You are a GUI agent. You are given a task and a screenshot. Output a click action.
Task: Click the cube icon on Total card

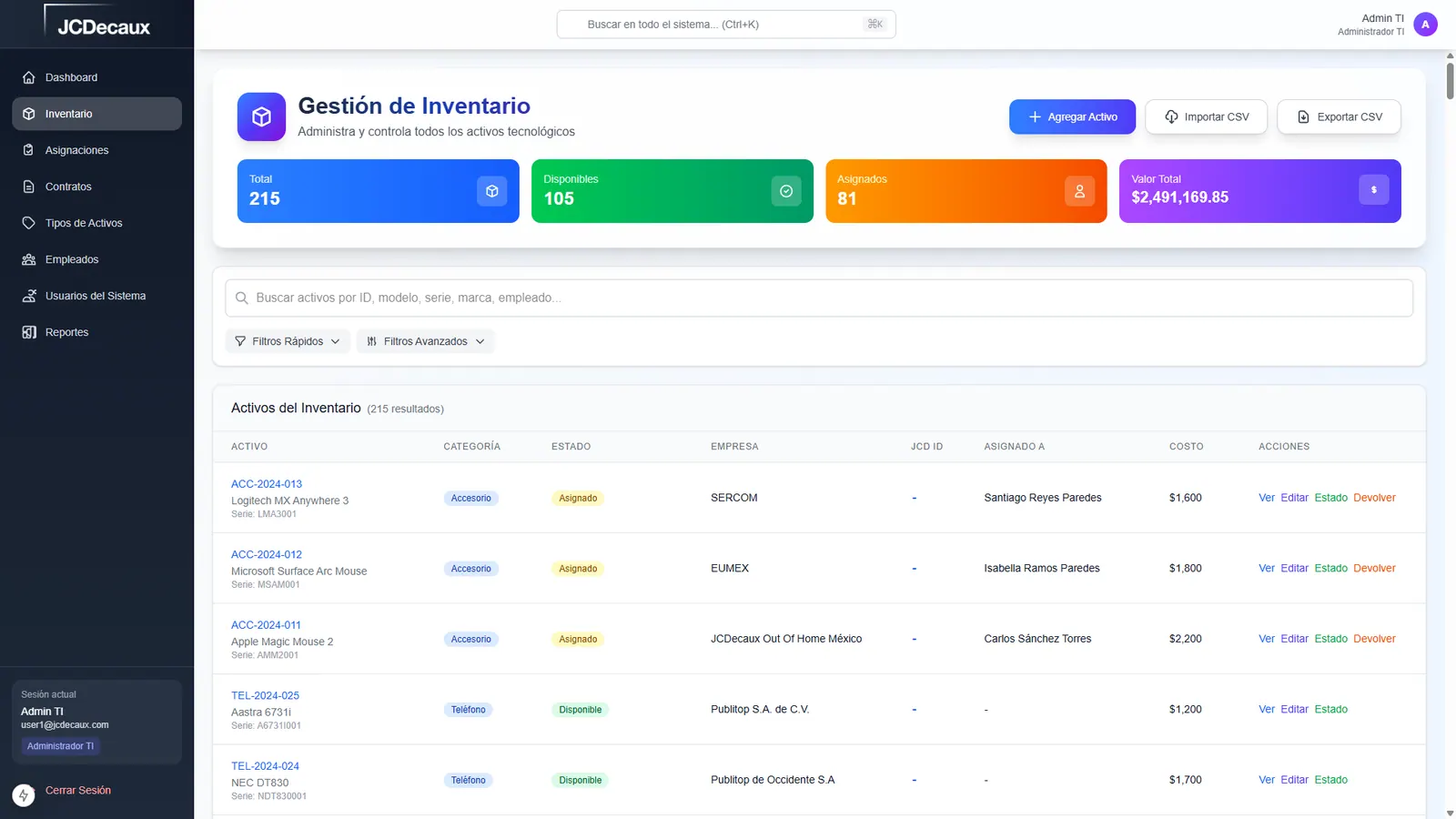coord(491,191)
